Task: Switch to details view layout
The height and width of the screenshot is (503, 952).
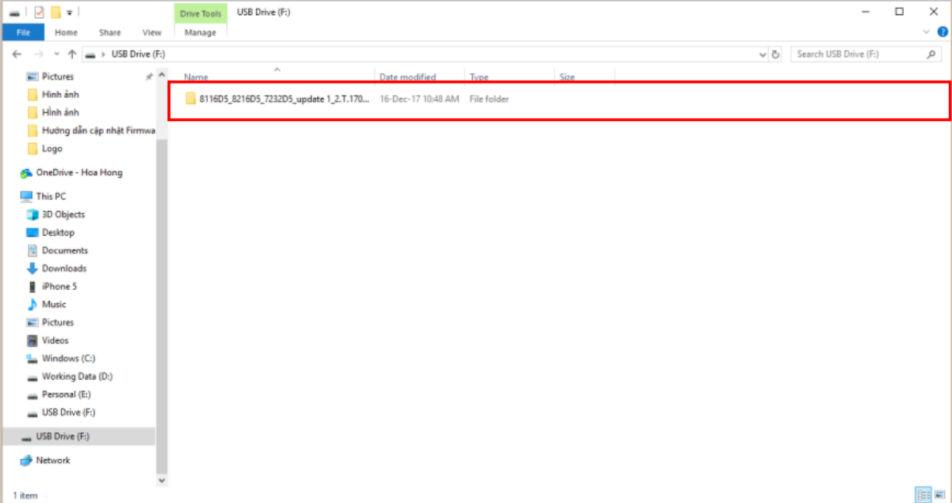Action: coord(923,494)
